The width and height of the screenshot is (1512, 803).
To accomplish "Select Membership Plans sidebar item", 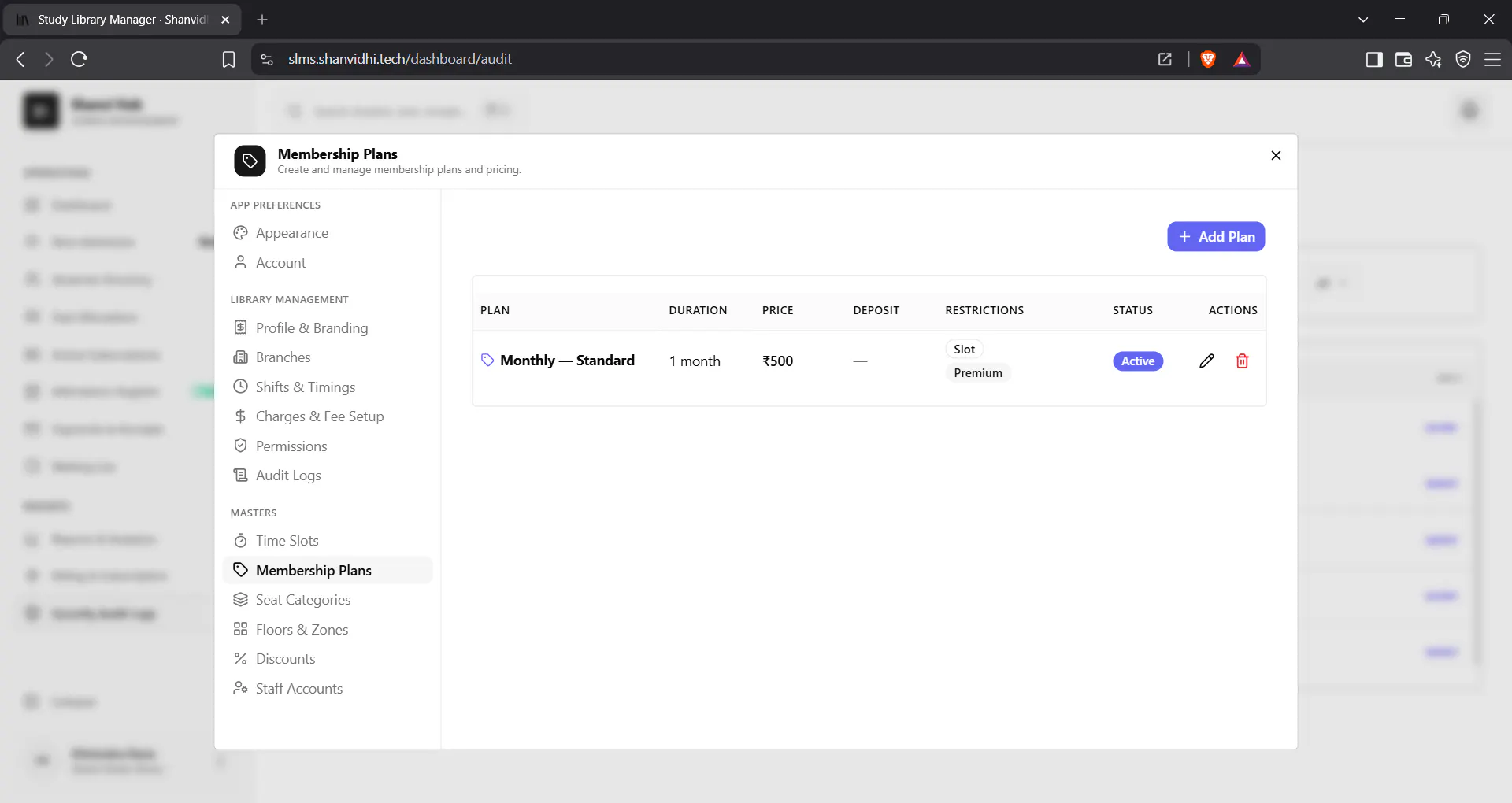I will 328,571.
